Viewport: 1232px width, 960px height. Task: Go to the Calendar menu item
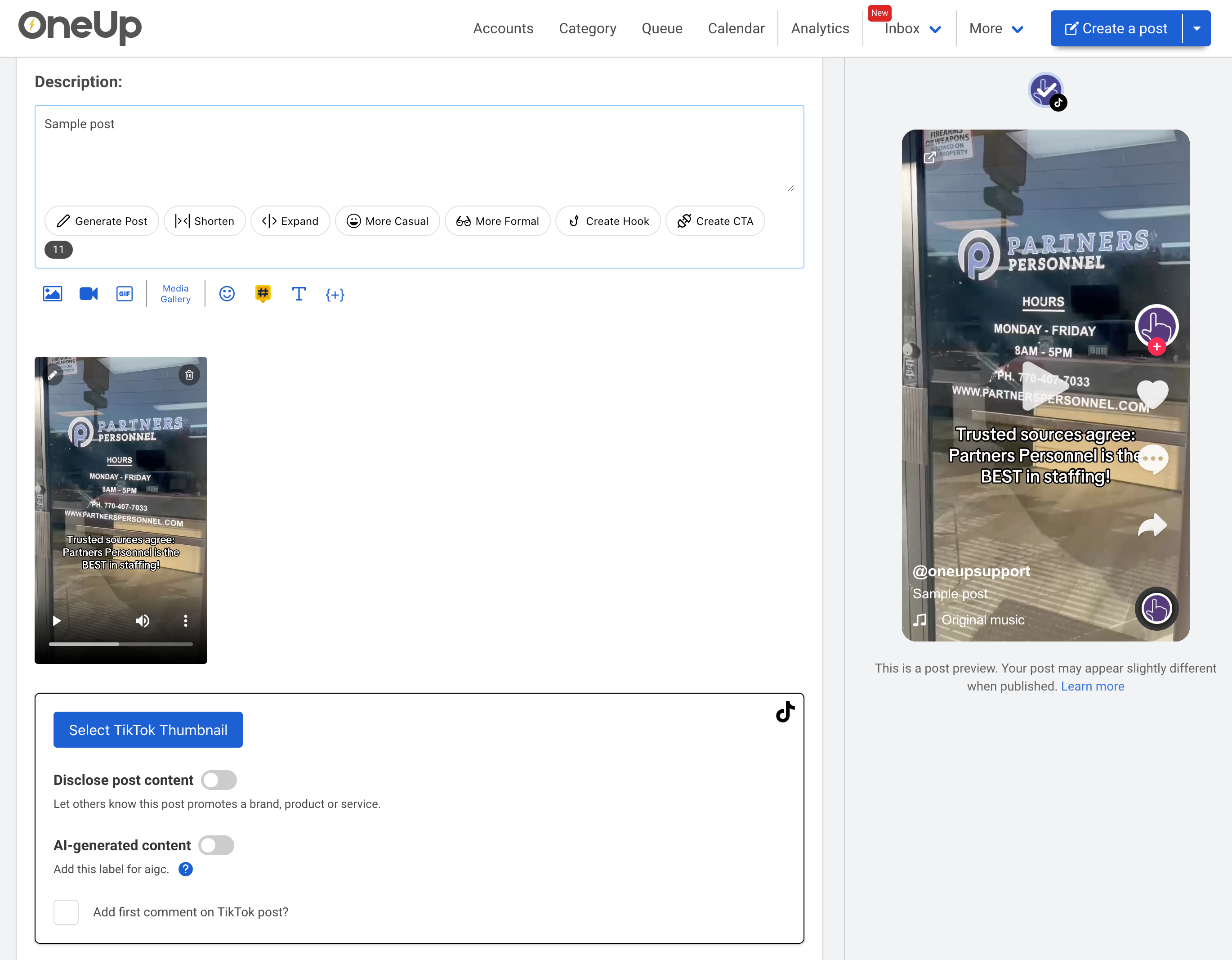(736, 29)
